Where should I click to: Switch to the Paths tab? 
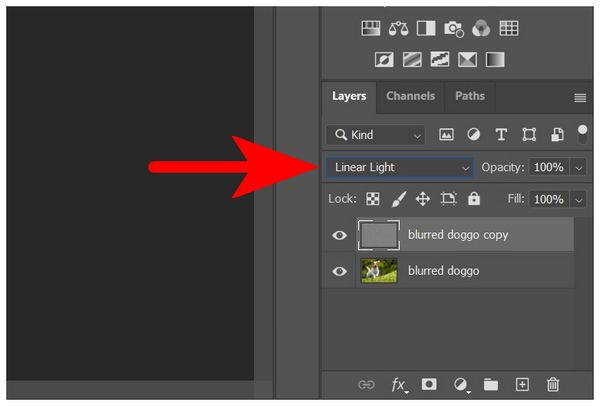coord(470,96)
